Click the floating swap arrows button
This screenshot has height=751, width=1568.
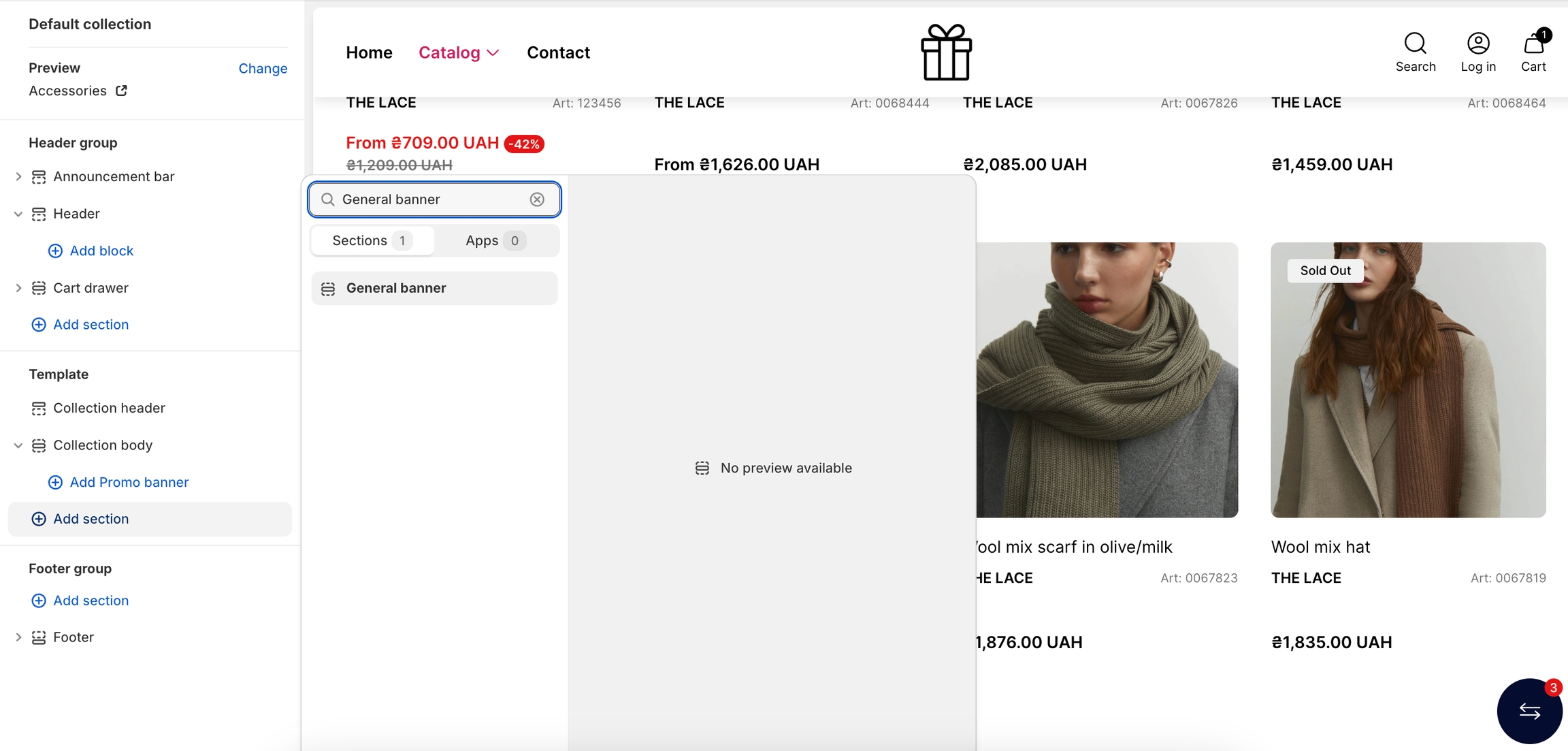(x=1529, y=711)
